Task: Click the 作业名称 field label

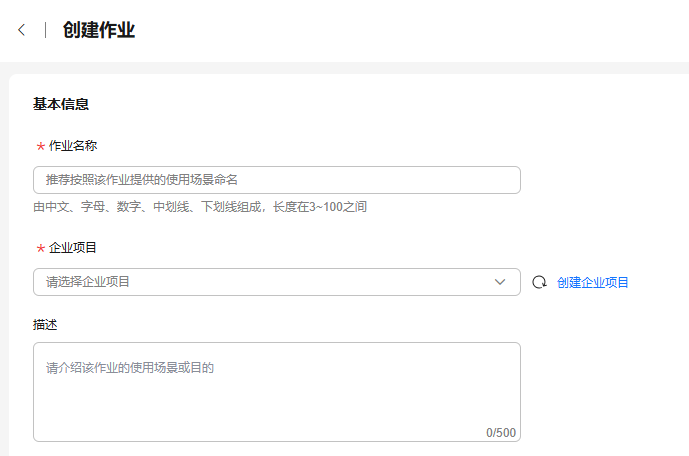Action: tap(73, 146)
